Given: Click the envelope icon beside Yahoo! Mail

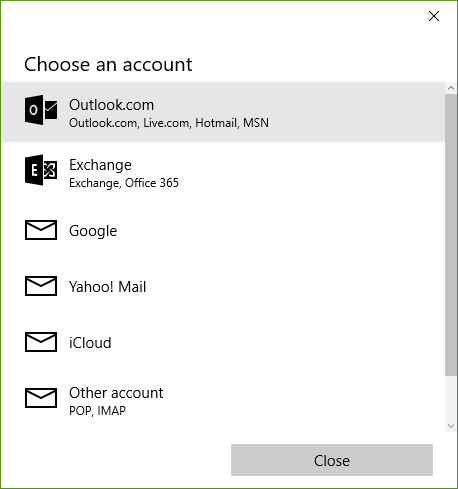Looking at the screenshot, I should [41, 286].
